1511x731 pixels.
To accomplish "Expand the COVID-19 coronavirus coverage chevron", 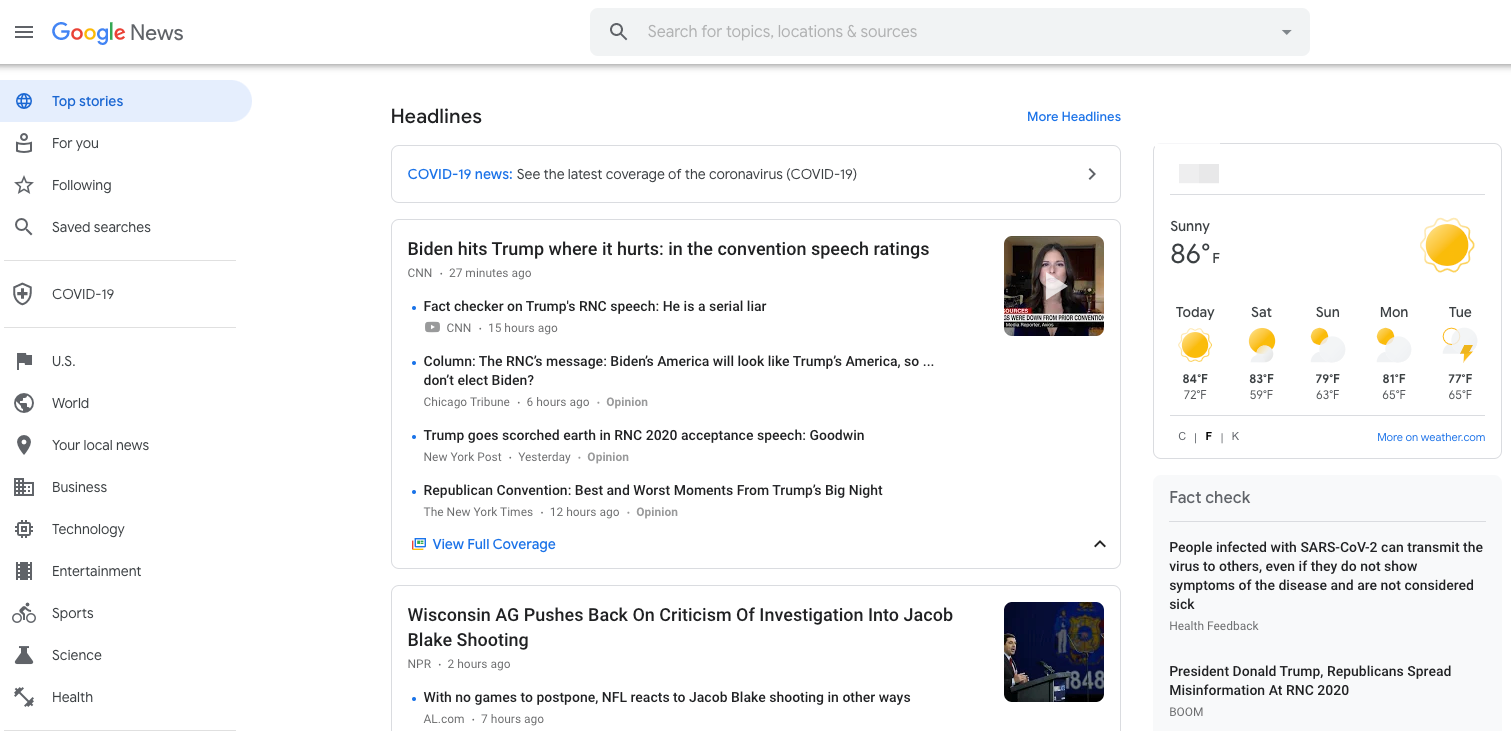I will (x=1092, y=173).
